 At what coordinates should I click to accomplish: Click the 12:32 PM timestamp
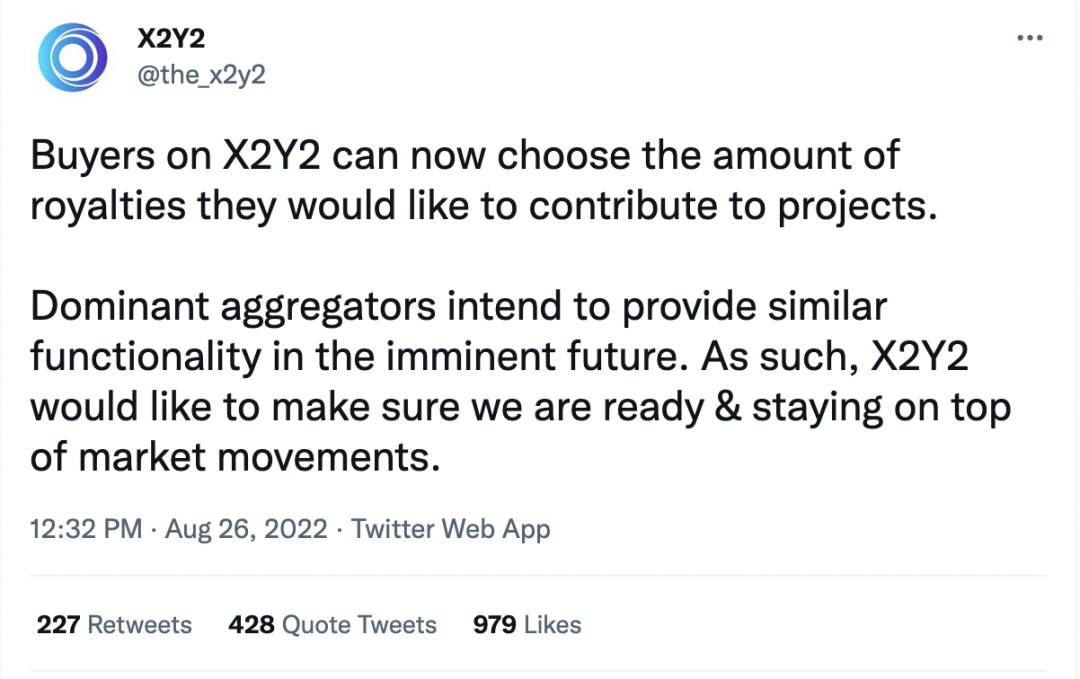click(88, 528)
